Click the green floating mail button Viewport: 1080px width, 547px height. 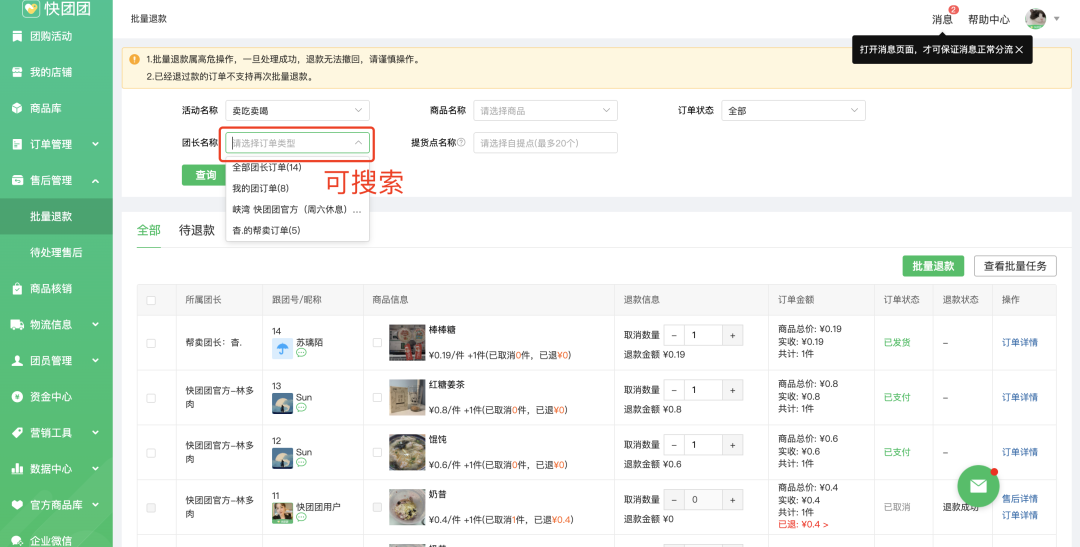coord(978,486)
